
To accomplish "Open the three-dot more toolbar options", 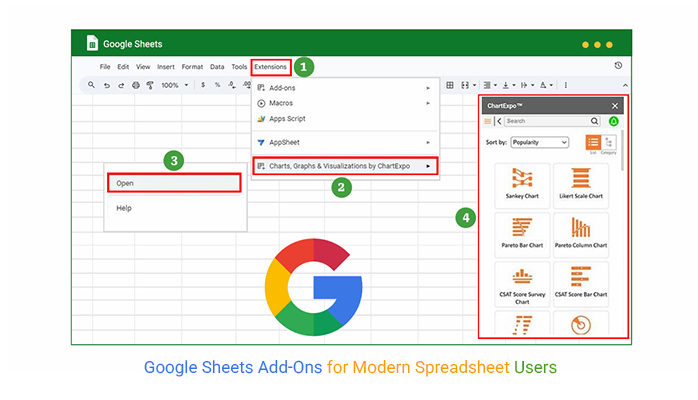I will click(x=566, y=85).
